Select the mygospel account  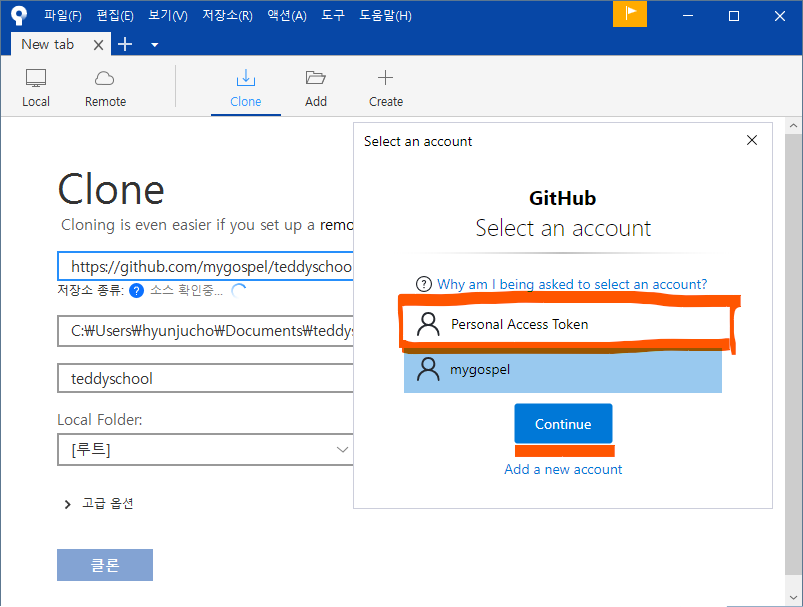click(562, 370)
